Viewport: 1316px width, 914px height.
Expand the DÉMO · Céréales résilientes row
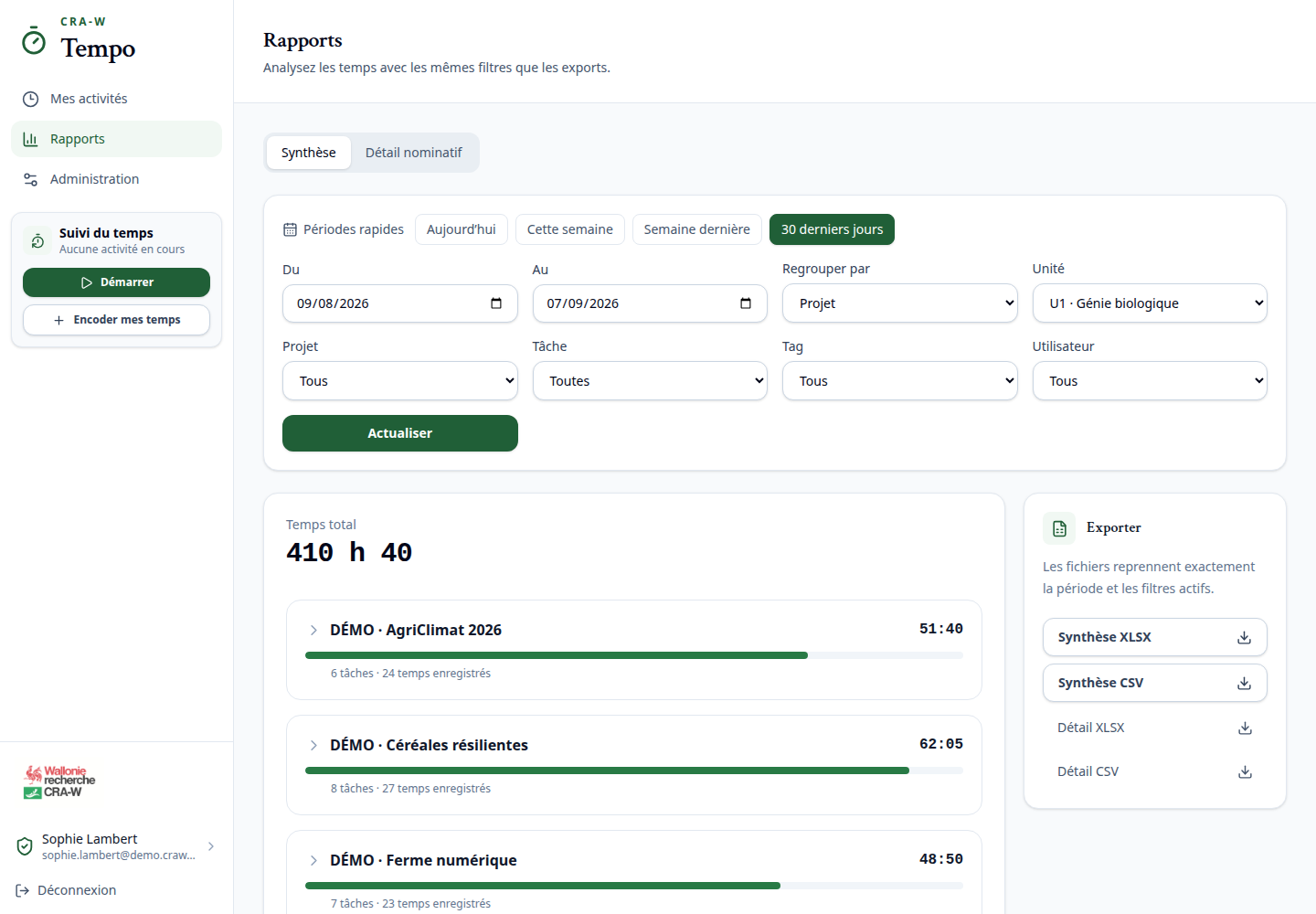point(313,745)
